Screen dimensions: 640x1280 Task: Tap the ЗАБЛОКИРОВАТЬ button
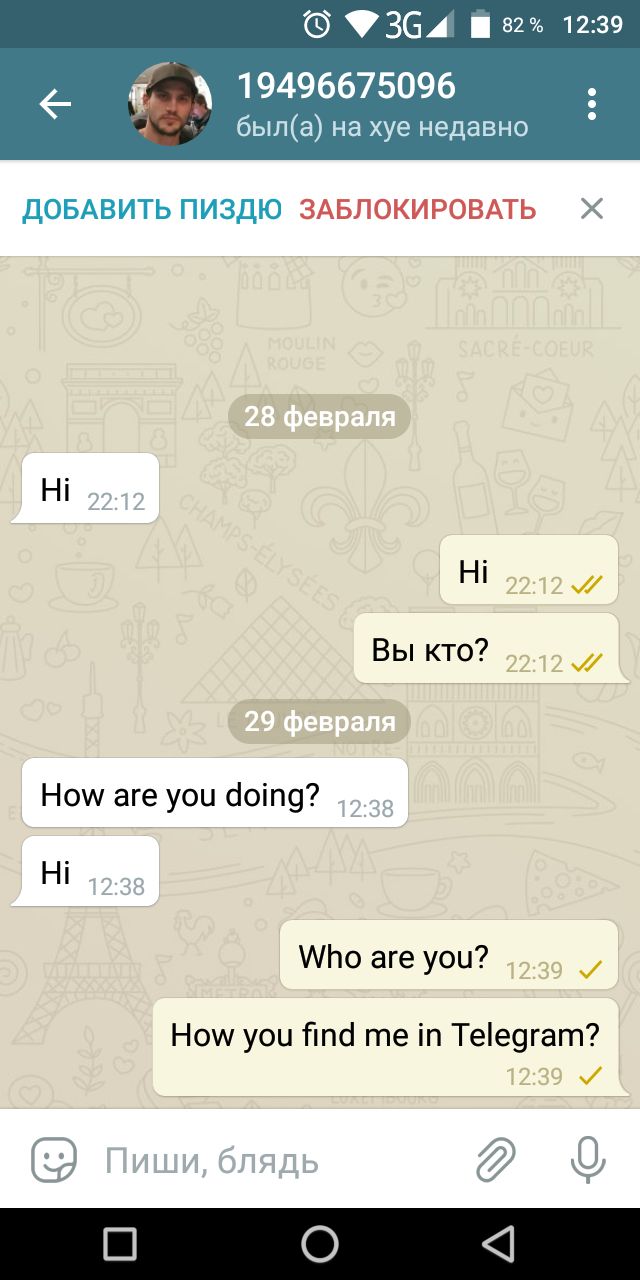click(418, 209)
